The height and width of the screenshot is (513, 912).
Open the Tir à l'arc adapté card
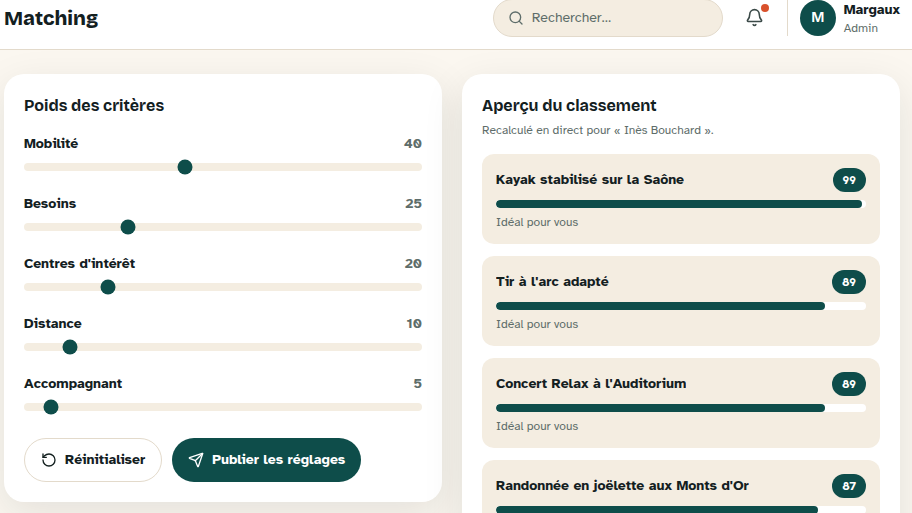point(681,301)
